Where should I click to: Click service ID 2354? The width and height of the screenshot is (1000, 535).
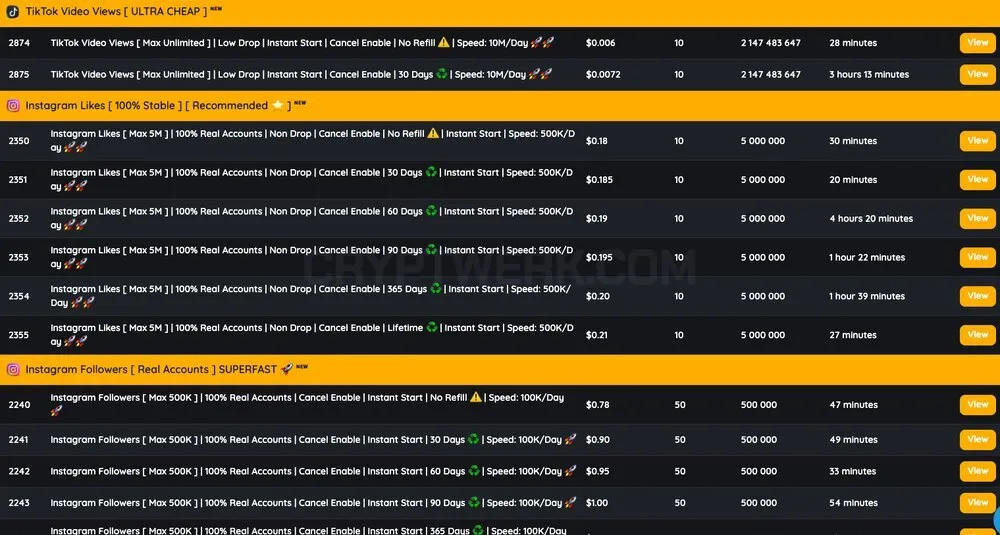click(x=18, y=297)
